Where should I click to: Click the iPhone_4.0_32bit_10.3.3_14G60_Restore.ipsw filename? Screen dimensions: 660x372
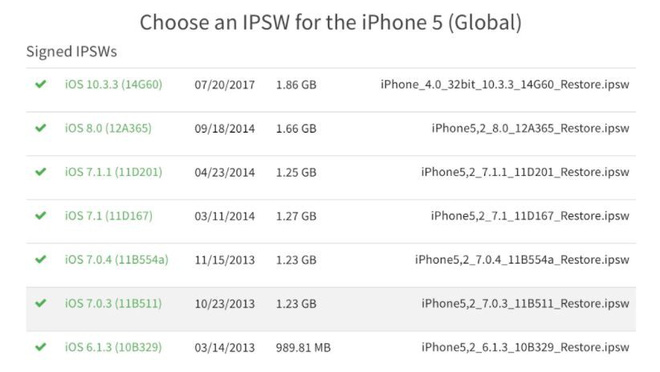[x=505, y=85]
